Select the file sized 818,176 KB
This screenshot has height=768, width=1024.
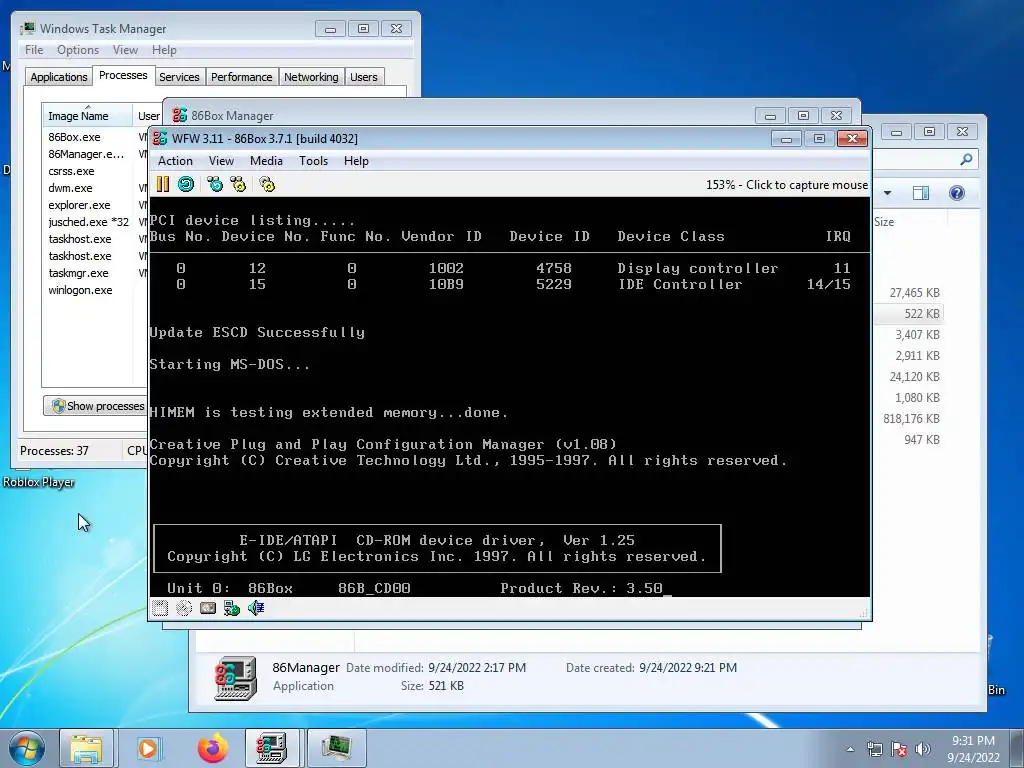(912, 419)
